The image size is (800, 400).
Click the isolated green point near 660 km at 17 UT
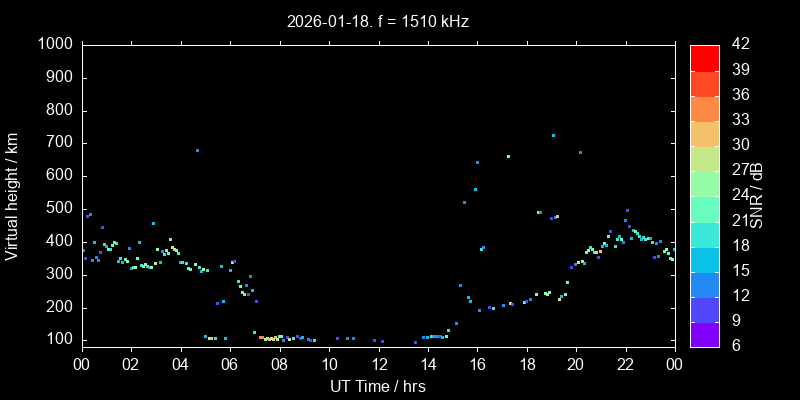coord(508,156)
